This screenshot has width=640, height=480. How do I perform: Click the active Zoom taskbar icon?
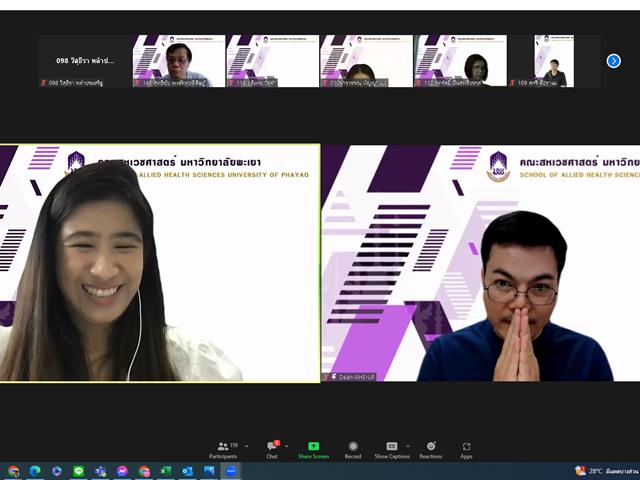231,471
